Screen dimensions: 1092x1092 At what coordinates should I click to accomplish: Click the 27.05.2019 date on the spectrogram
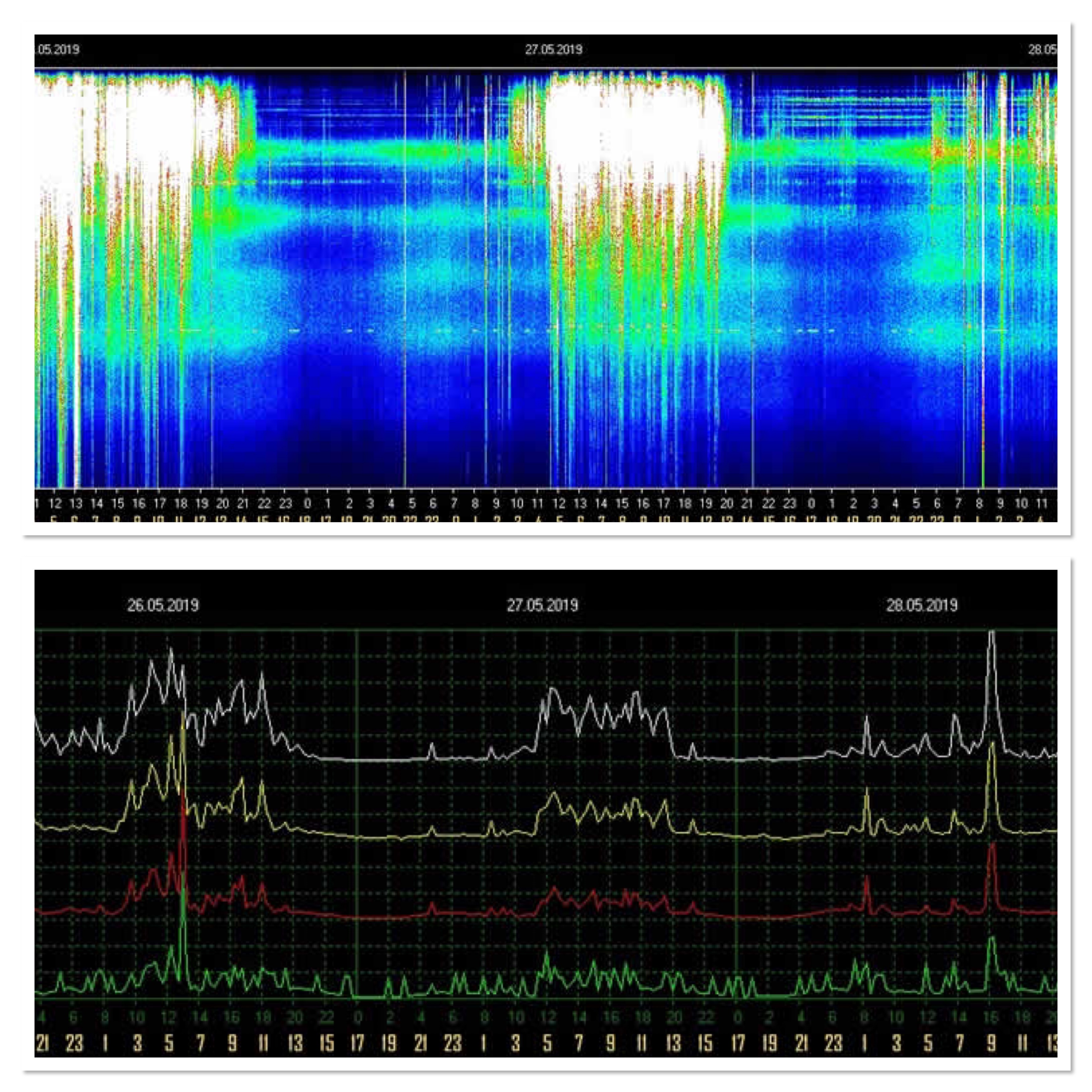tap(553, 49)
